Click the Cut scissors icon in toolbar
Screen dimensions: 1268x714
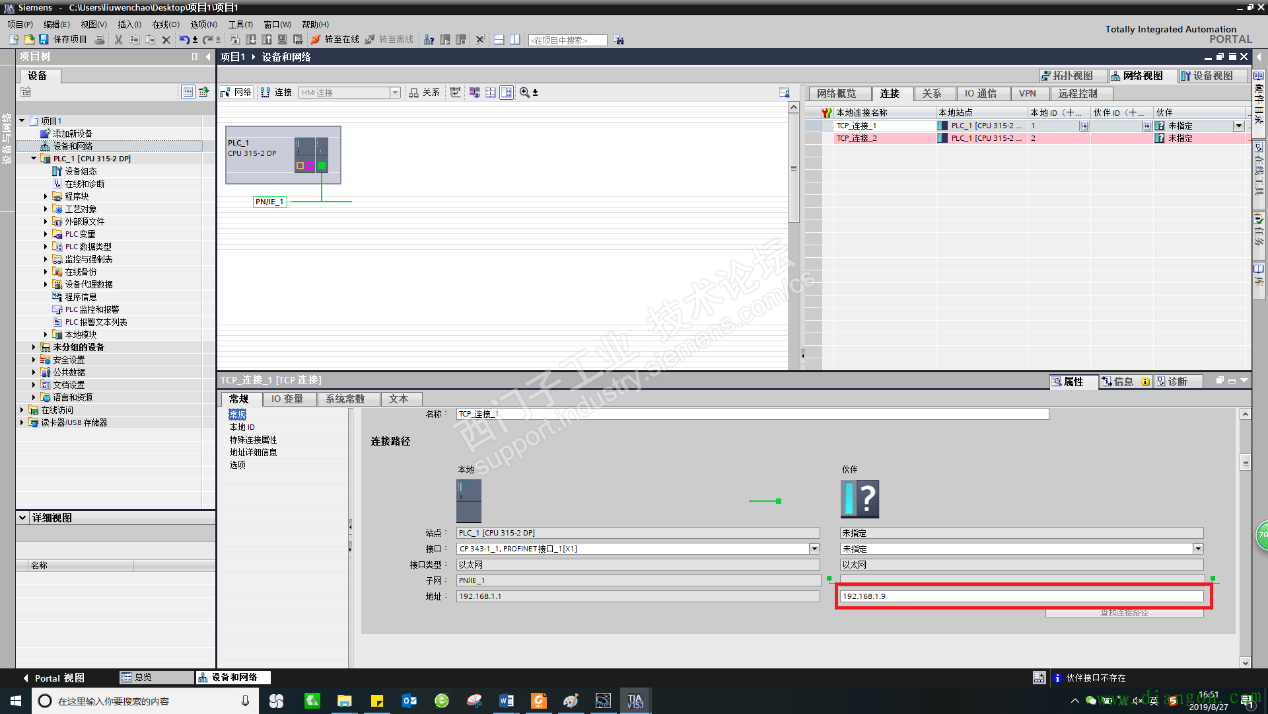[118, 40]
